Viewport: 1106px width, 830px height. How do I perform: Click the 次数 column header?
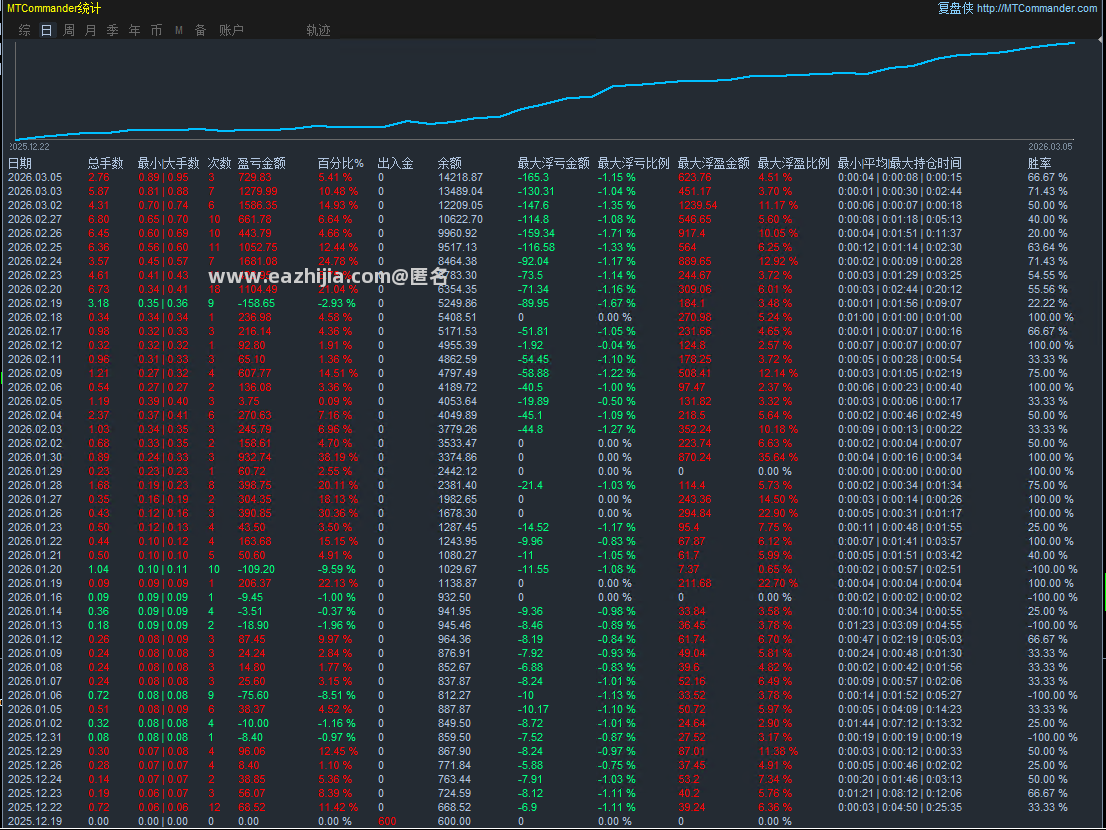(219, 163)
